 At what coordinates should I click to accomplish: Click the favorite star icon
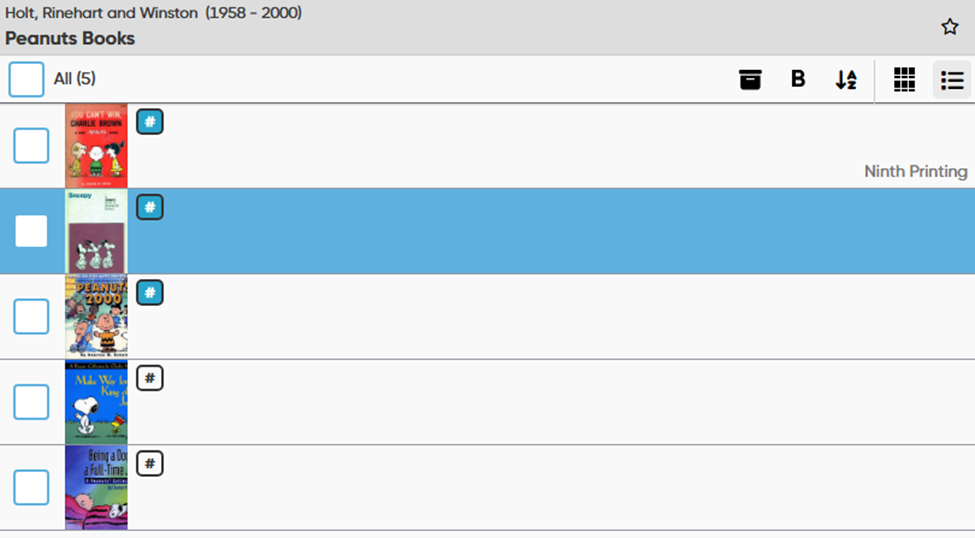pos(950,27)
